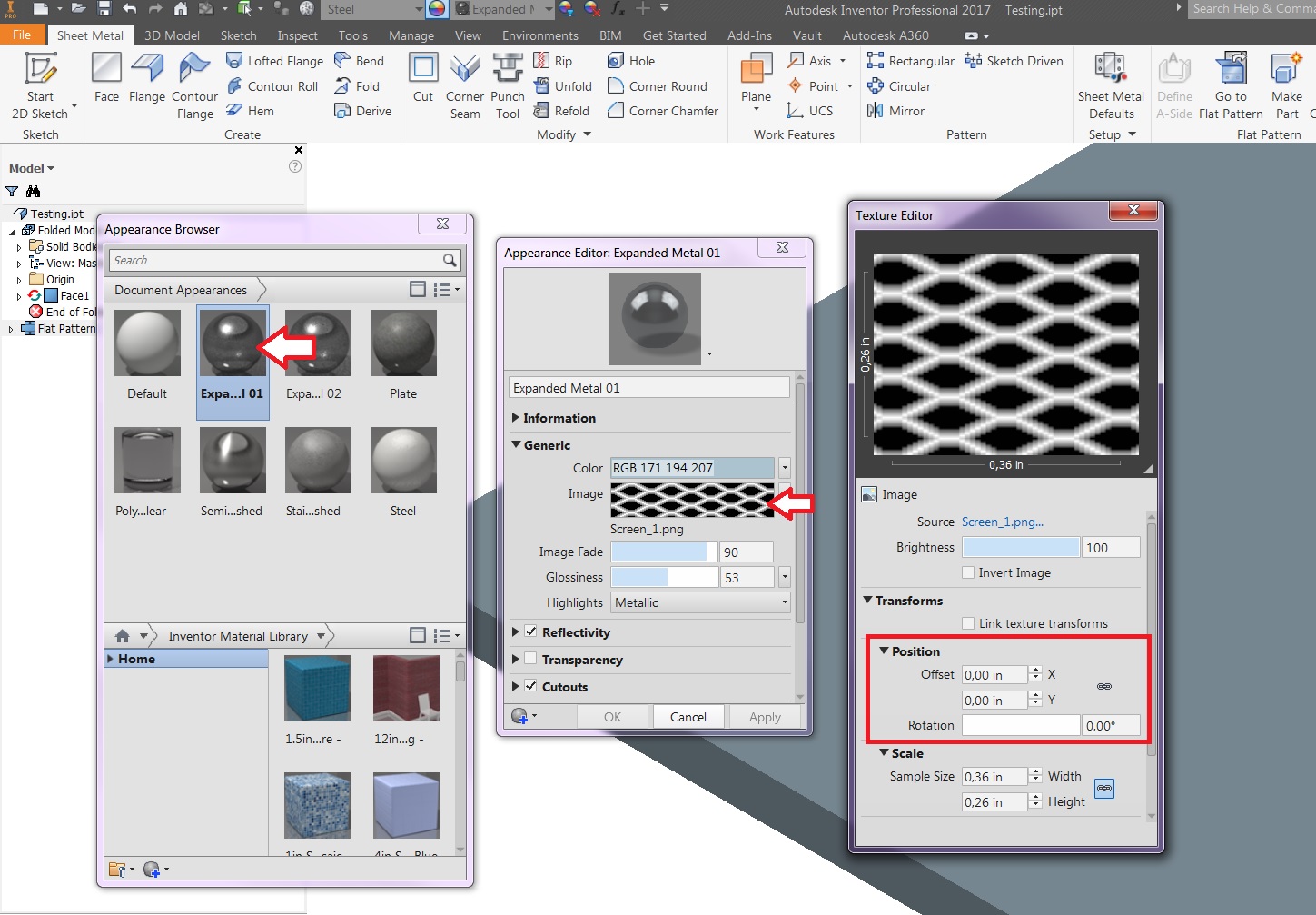The image size is (1316, 915).
Task: Click Cancel in the Appearance Editor
Action: [x=688, y=717]
